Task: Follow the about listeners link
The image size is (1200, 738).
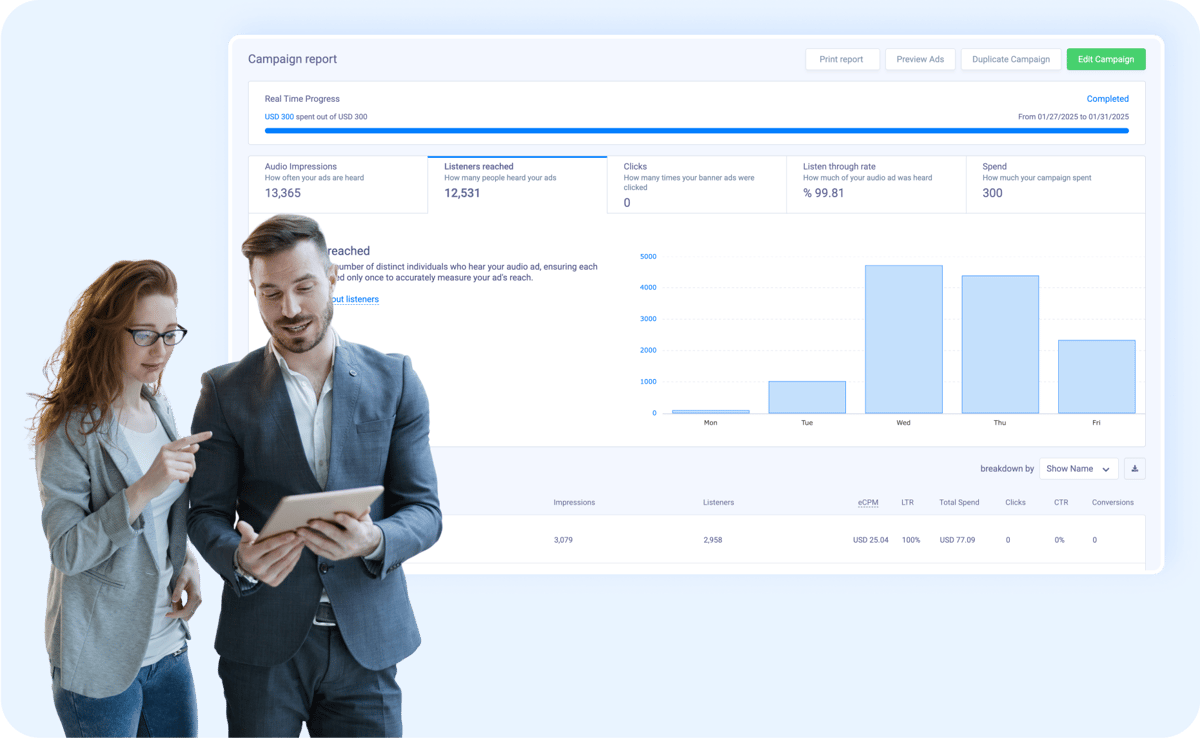Action: [x=355, y=299]
